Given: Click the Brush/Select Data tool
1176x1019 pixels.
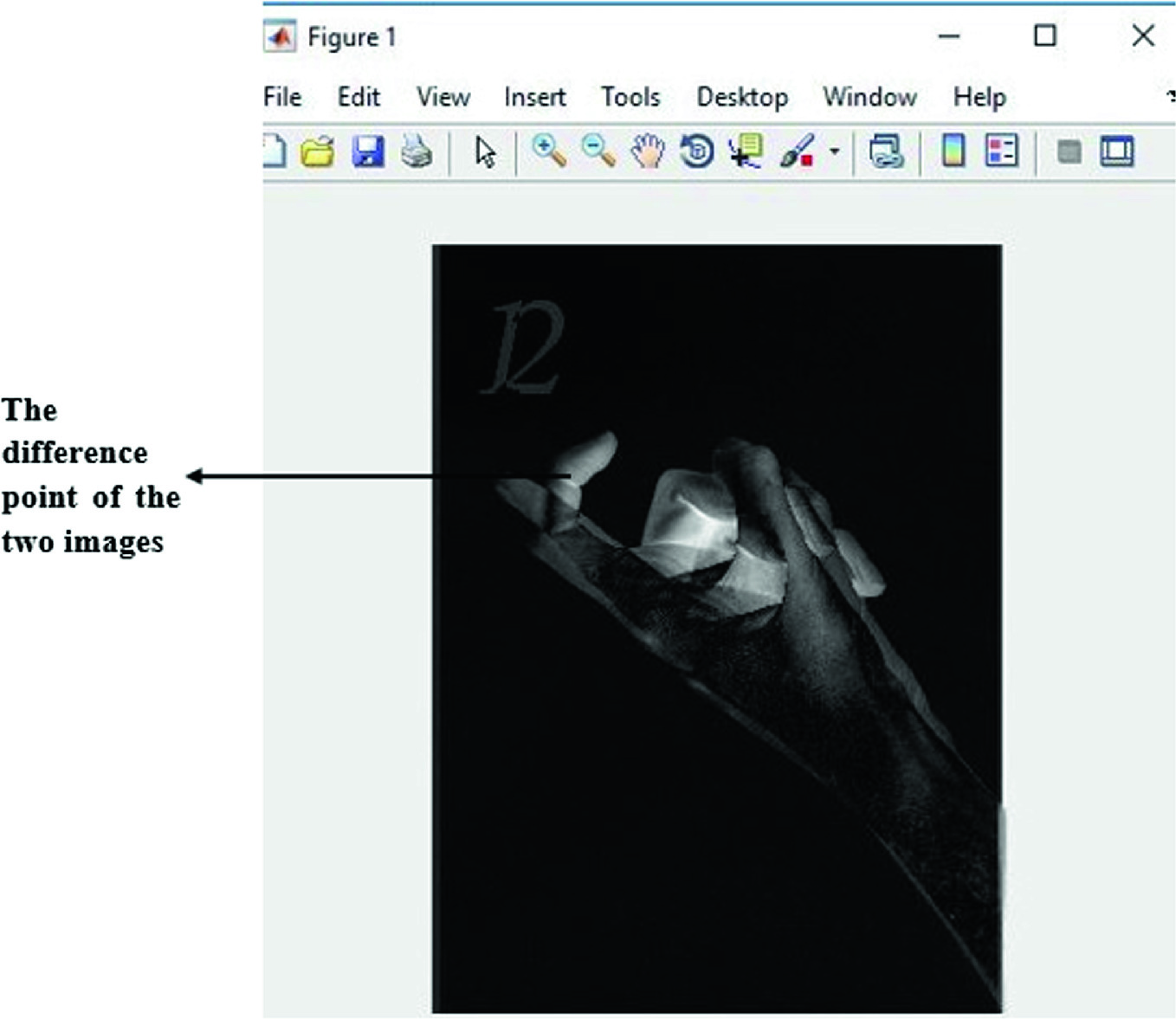Looking at the screenshot, I should (798, 152).
